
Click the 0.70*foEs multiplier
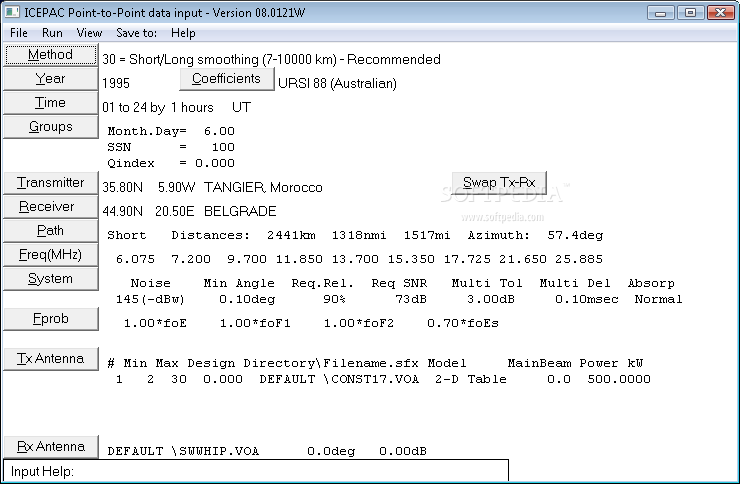(x=463, y=324)
